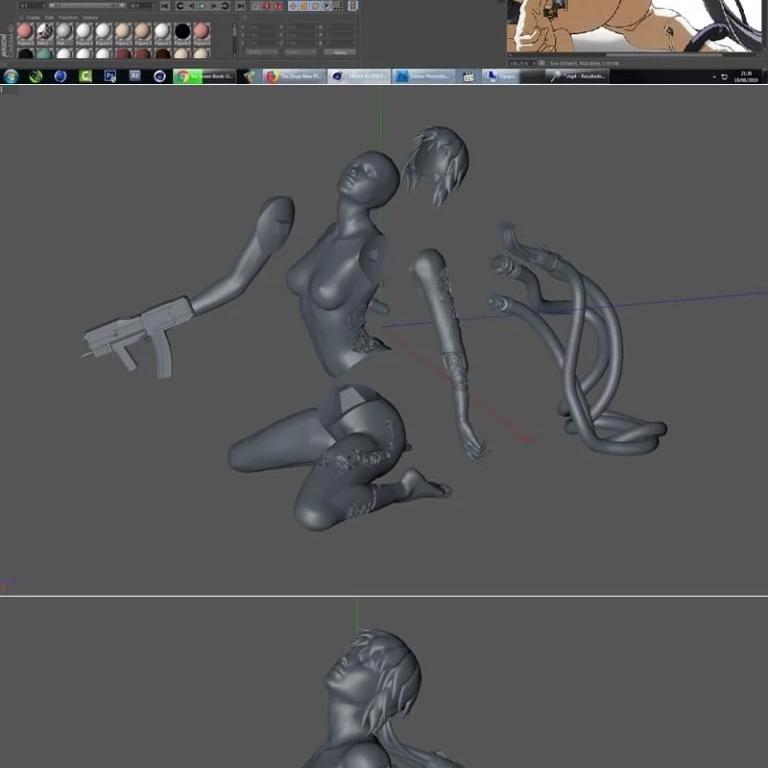Screen dimensions: 768x768
Task: Open the Create menu in the Material Manager
Action: tap(33, 18)
